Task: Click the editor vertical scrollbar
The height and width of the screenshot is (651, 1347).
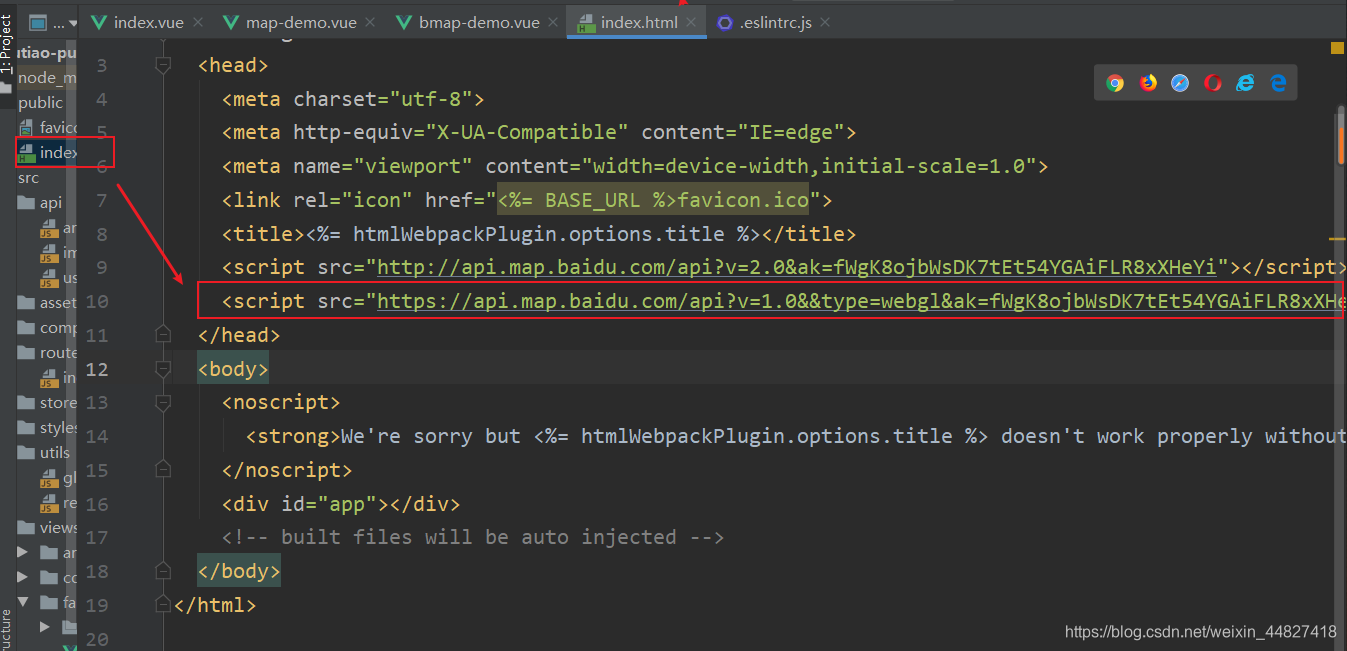Action: click(1342, 136)
